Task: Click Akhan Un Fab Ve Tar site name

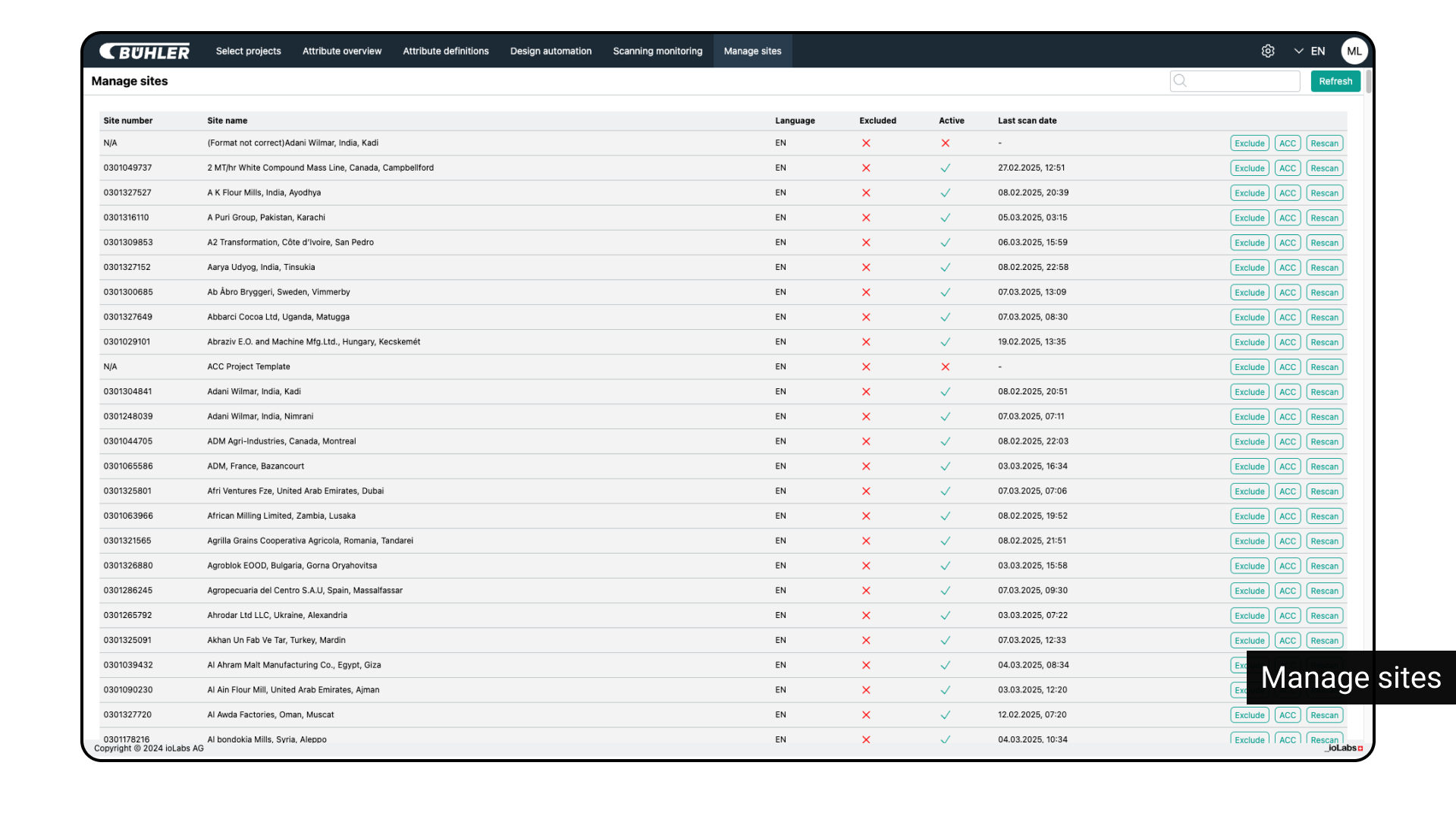Action: pos(276,640)
